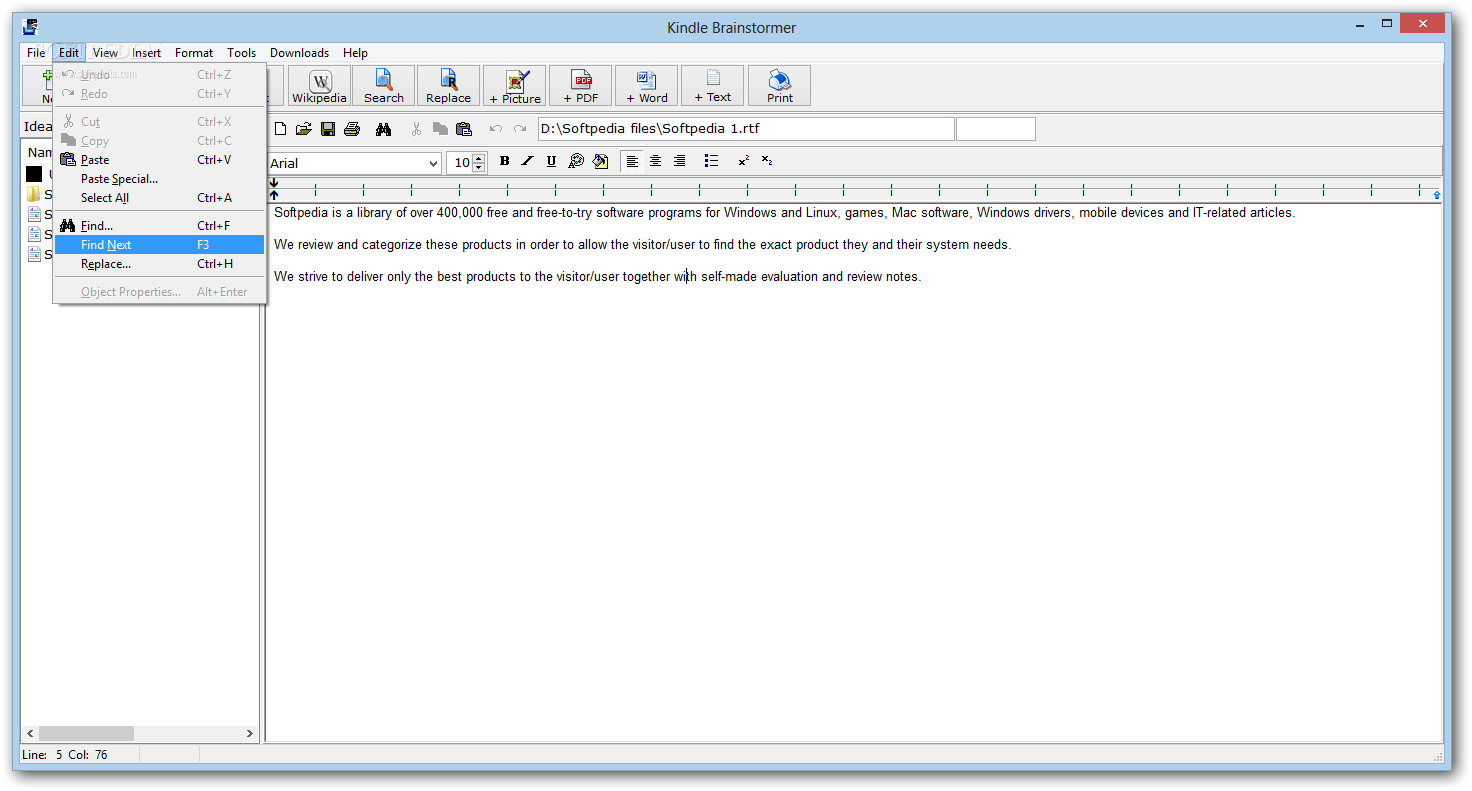The height and width of the screenshot is (791, 1472).
Task: Open Wikipedia lookup from the main toolbar
Action: [319, 86]
